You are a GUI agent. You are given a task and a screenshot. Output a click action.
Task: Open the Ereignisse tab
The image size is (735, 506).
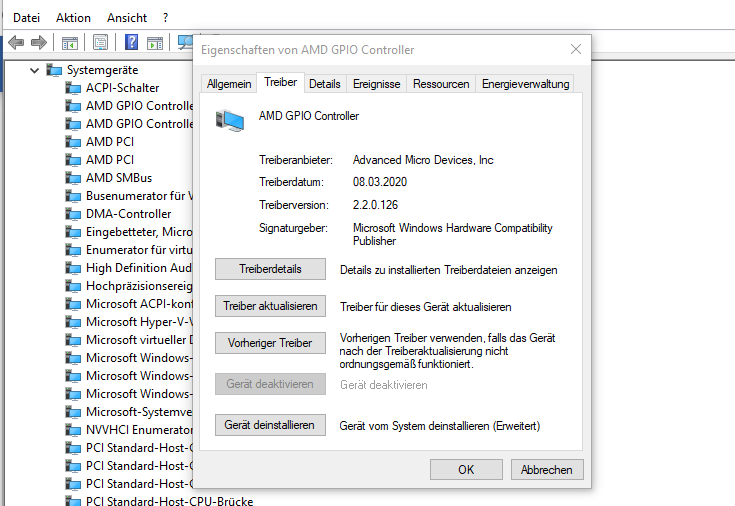click(x=376, y=84)
